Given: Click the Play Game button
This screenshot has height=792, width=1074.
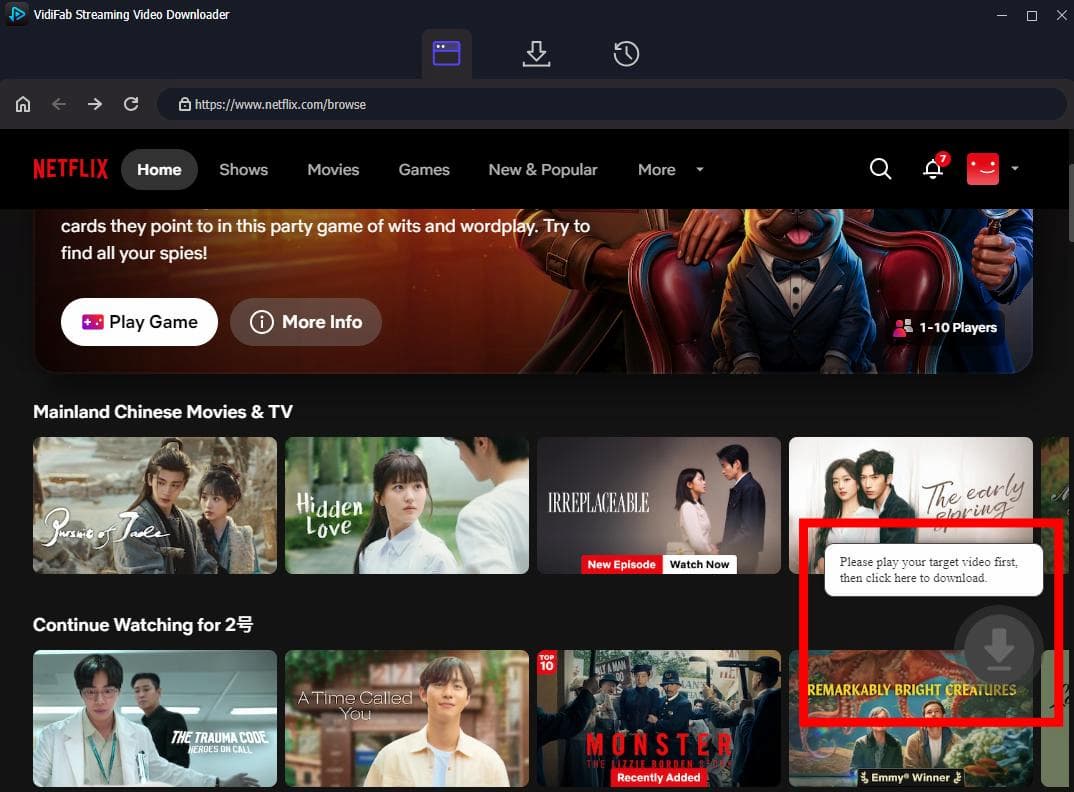Looking at the screenshot, I should 139,322.
